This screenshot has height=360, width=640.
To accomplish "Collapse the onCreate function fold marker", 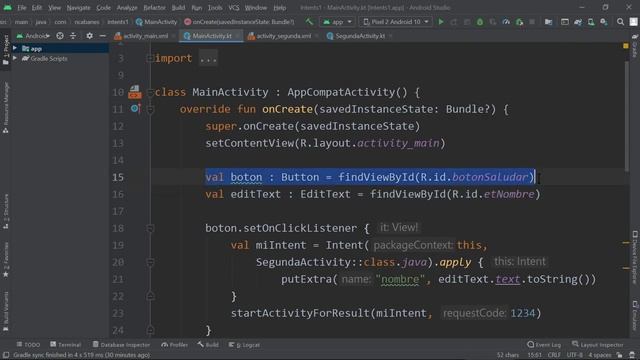I will tap(150, 109).
